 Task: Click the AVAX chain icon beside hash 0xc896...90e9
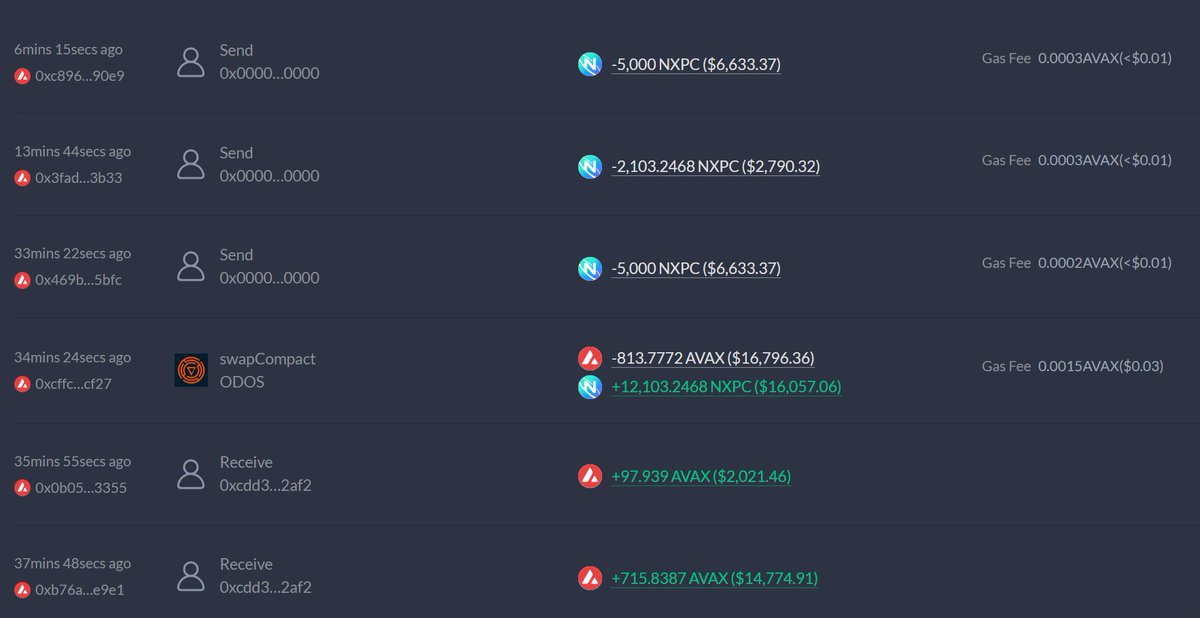pos(21,73)
